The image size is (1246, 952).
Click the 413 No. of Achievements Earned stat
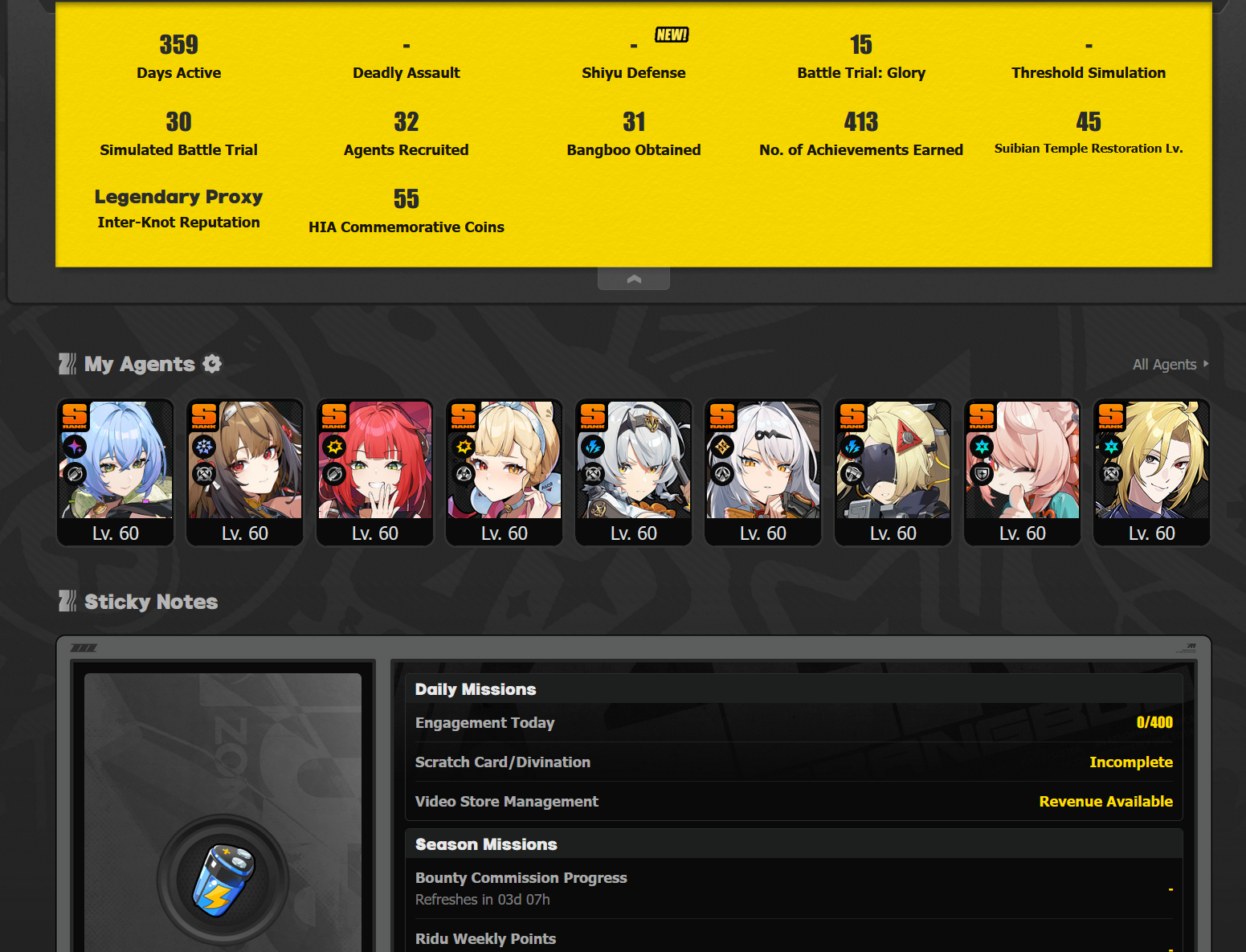(861, 133)
